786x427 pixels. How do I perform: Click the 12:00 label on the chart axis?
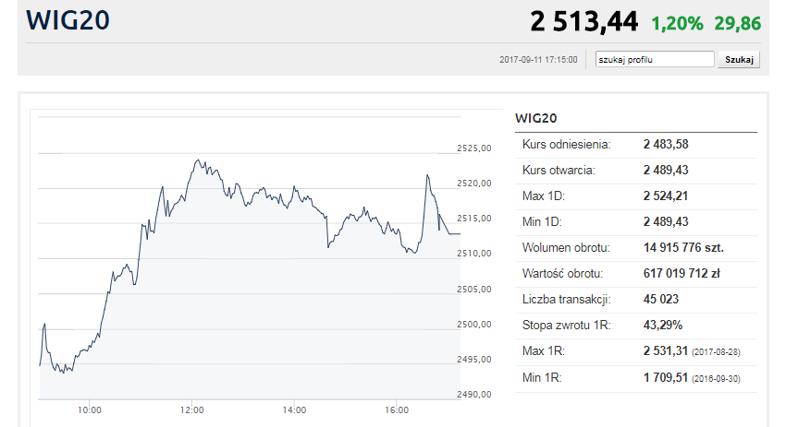click(x=192, y=410)
